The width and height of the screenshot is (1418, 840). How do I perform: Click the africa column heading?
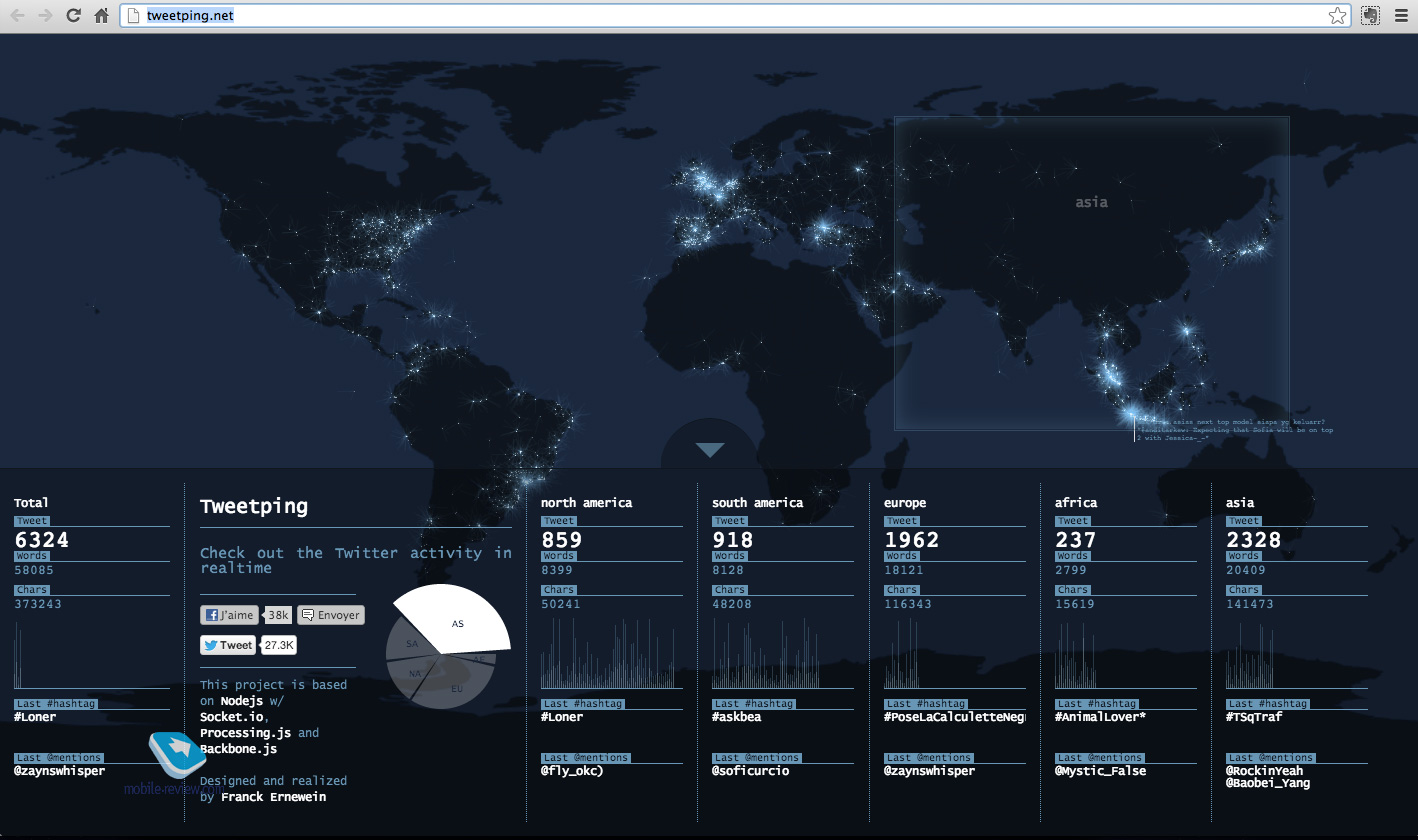[1076, 503]
